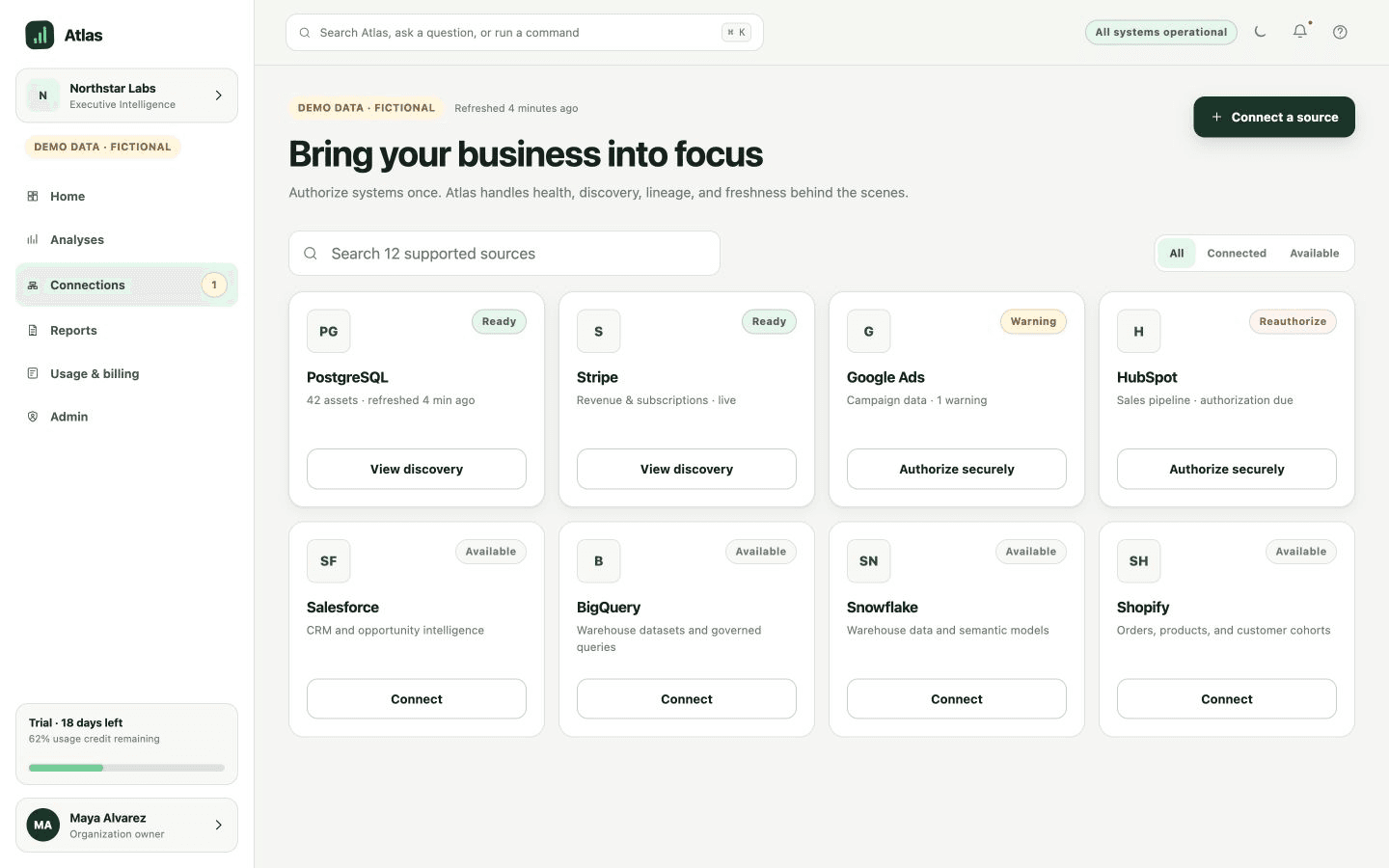This screenshot has width=1389, height=868.
Task: Click the H HubSpot source icon
Action: pyautogui.click(x=1139, y=331)
